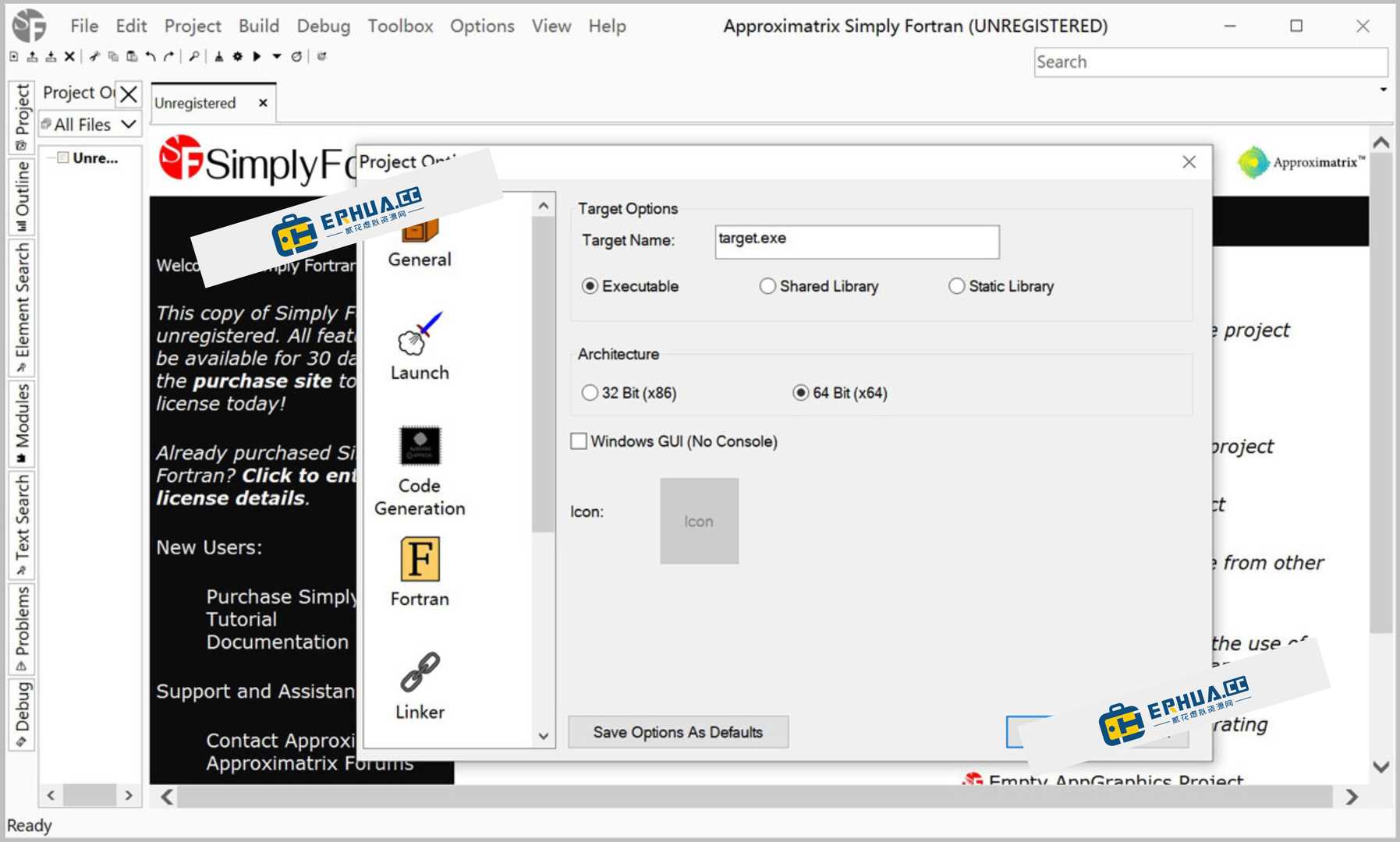The image size is (1400, 842).
Task: Click the Paste toolbar icon
Action: click(x=132, y=56)
